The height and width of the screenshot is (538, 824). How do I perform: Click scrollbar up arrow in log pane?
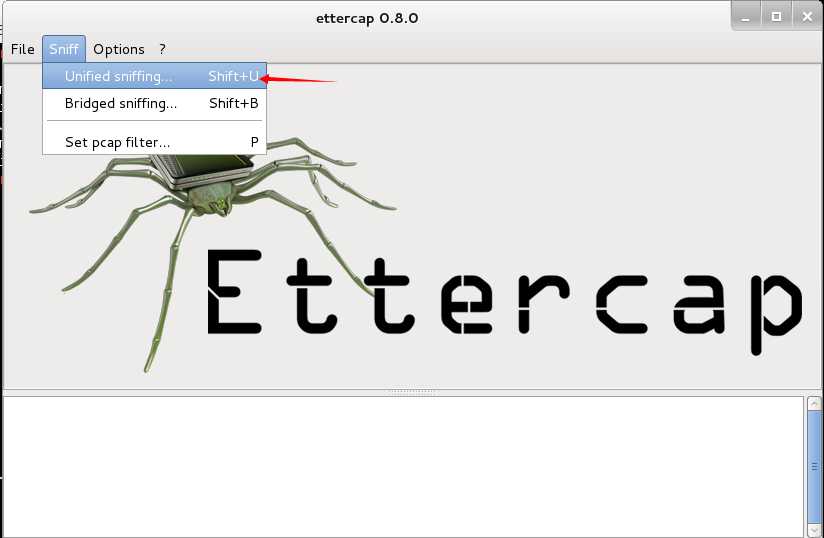coord(813,404)
